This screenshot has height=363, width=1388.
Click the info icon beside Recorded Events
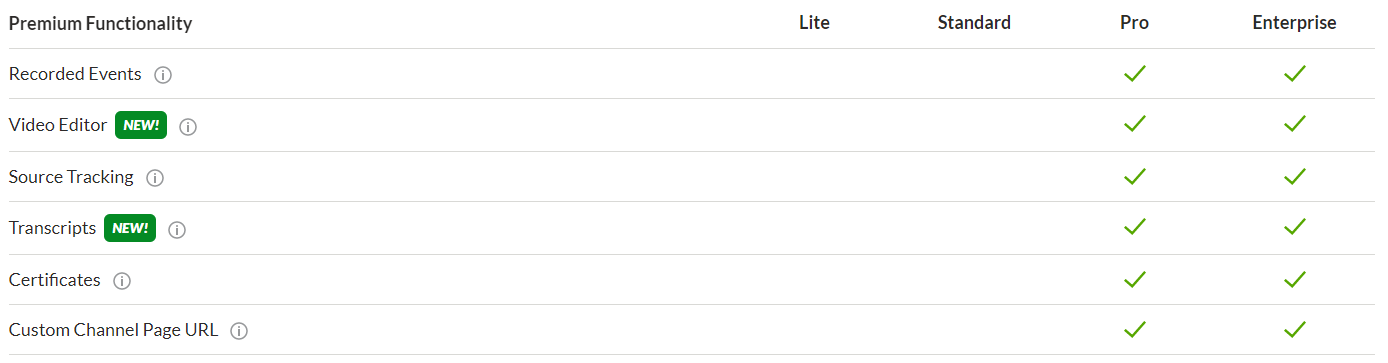click(x=164, y=75)
